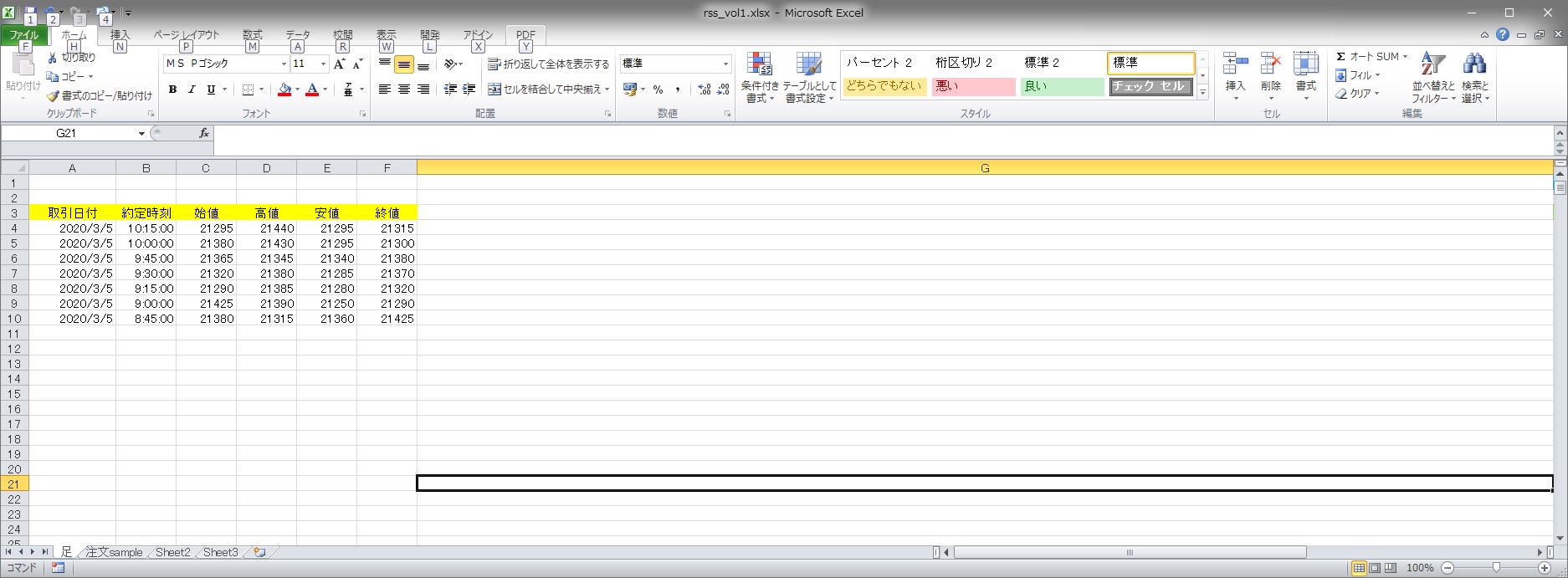Screen dimensions: 1568x578
Task: Toggle italic formatting
Action: pyautogui.click(x=192, y=90)
